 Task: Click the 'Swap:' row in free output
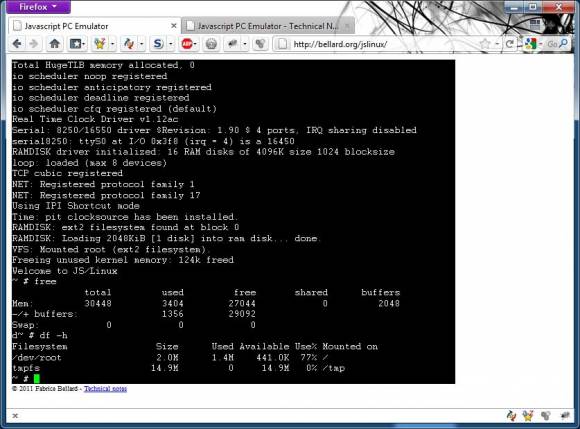click(x=134, y=325)
